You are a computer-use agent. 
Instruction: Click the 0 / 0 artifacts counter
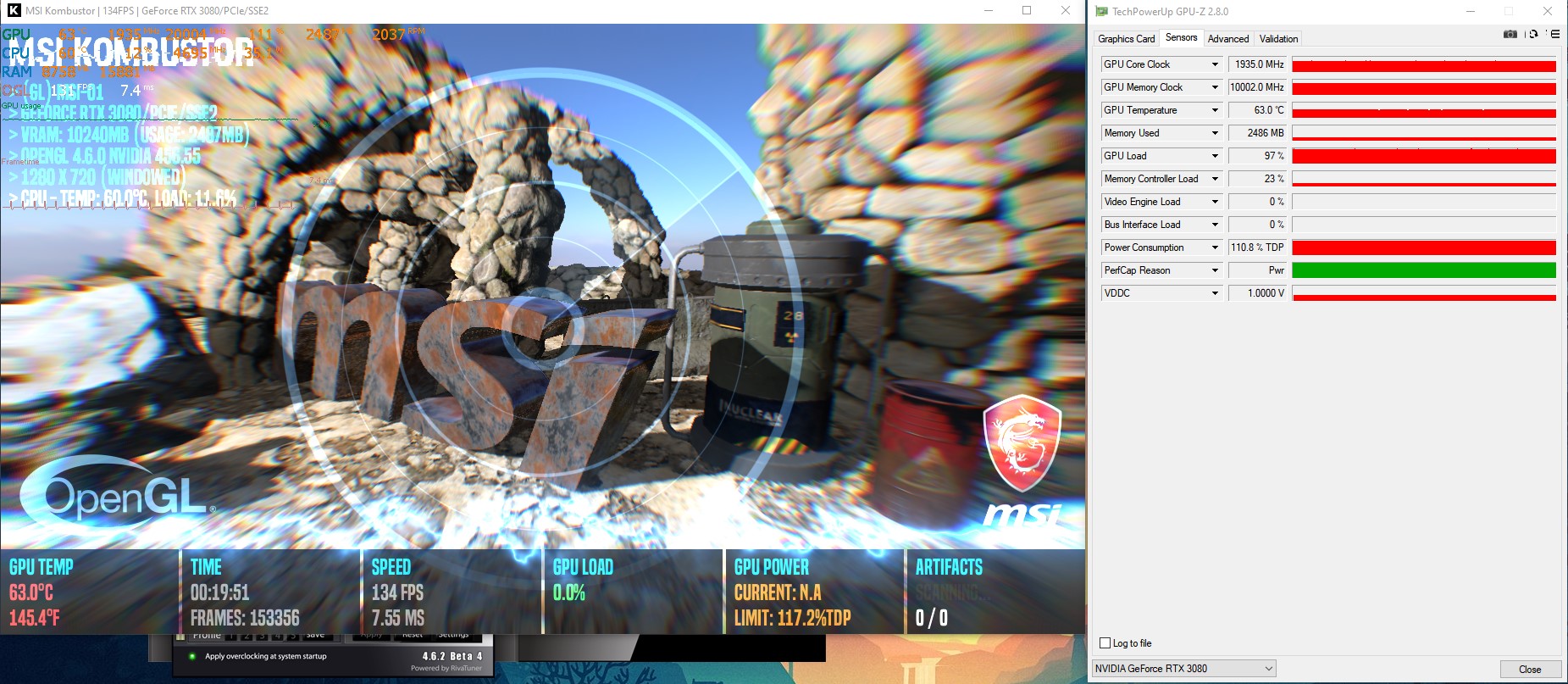click(932, 618)
